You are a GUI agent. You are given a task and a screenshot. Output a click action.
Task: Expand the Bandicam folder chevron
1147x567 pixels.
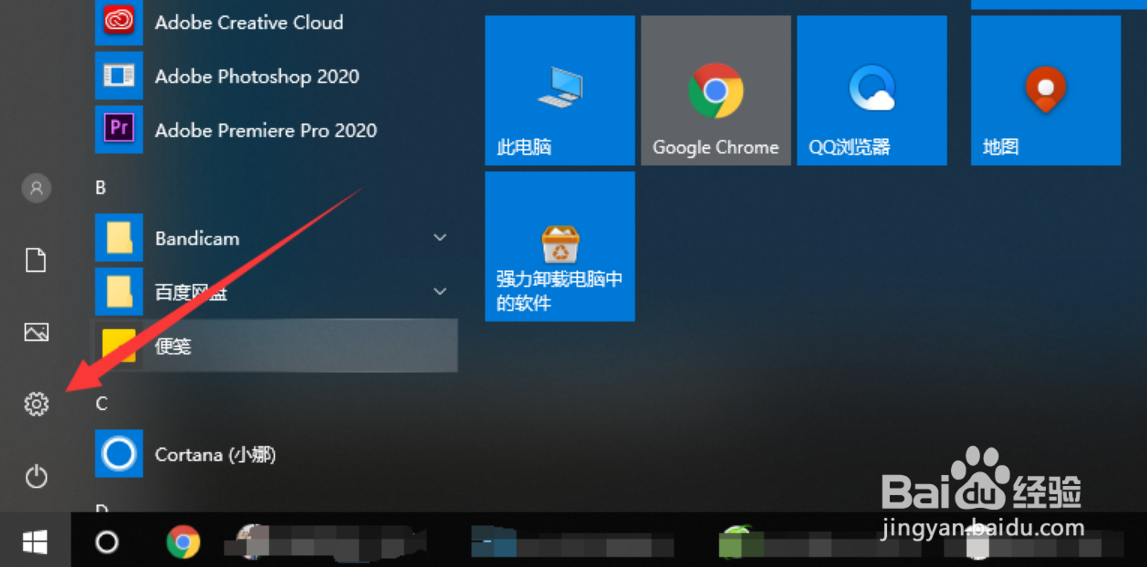pos(440,238)
